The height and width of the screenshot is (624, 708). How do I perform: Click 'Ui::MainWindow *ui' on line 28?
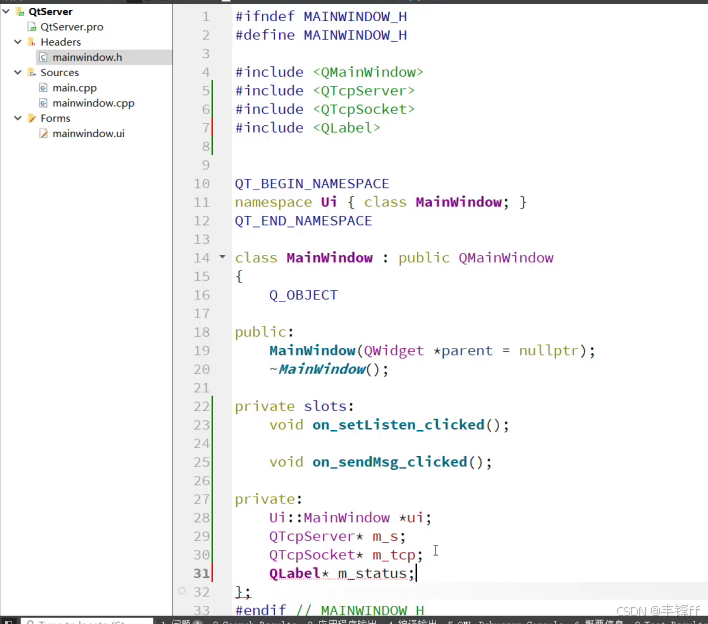pos(350,517)
